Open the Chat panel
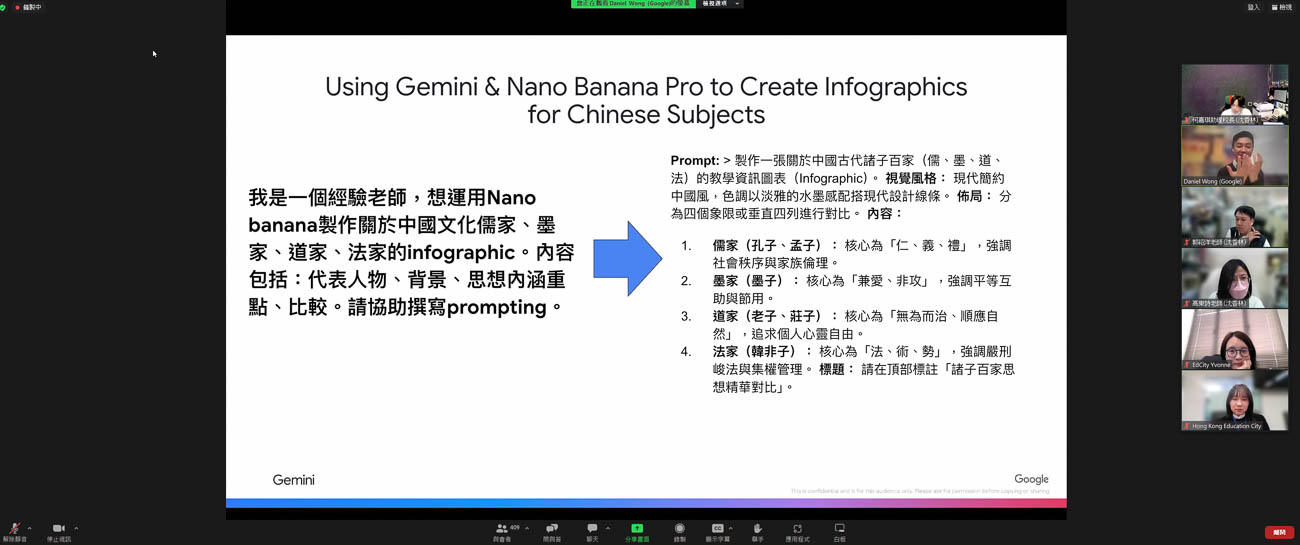The image size is (1300, 545). pyautogui.click(x=592, y=531)
